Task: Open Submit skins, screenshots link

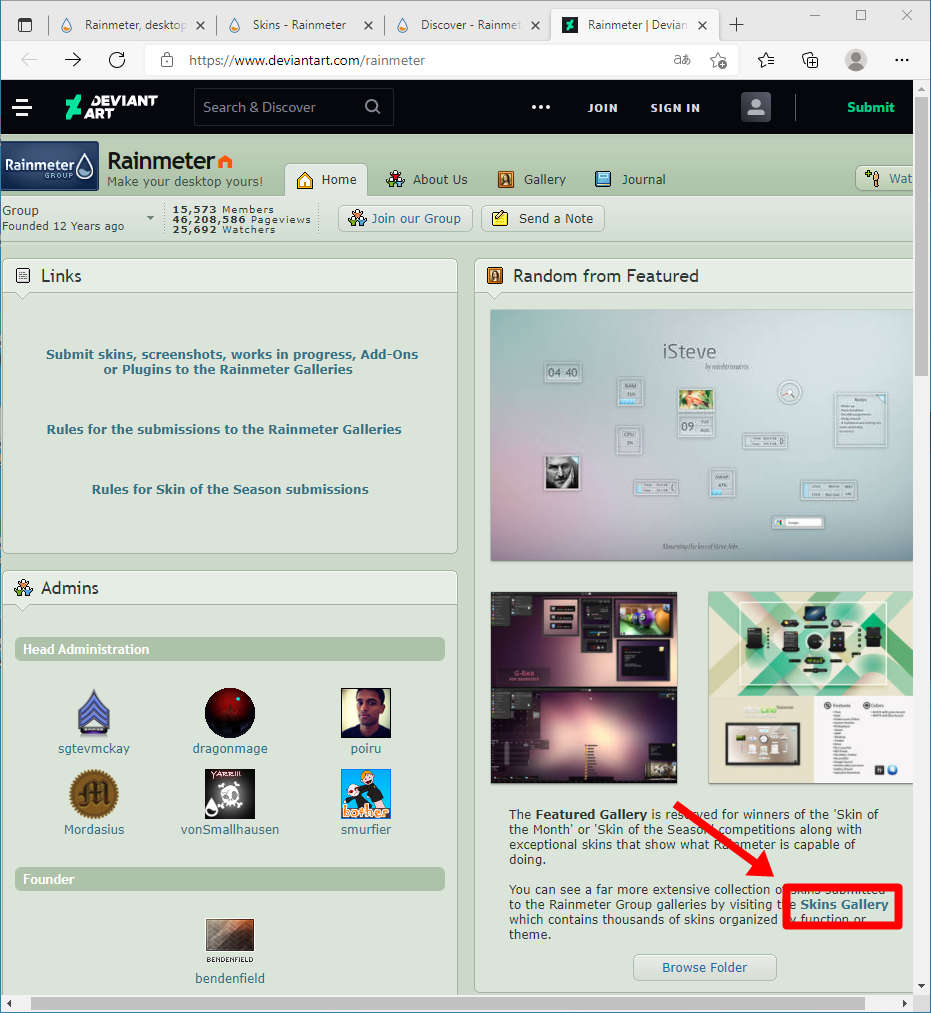Action: (x=231, y=362)
